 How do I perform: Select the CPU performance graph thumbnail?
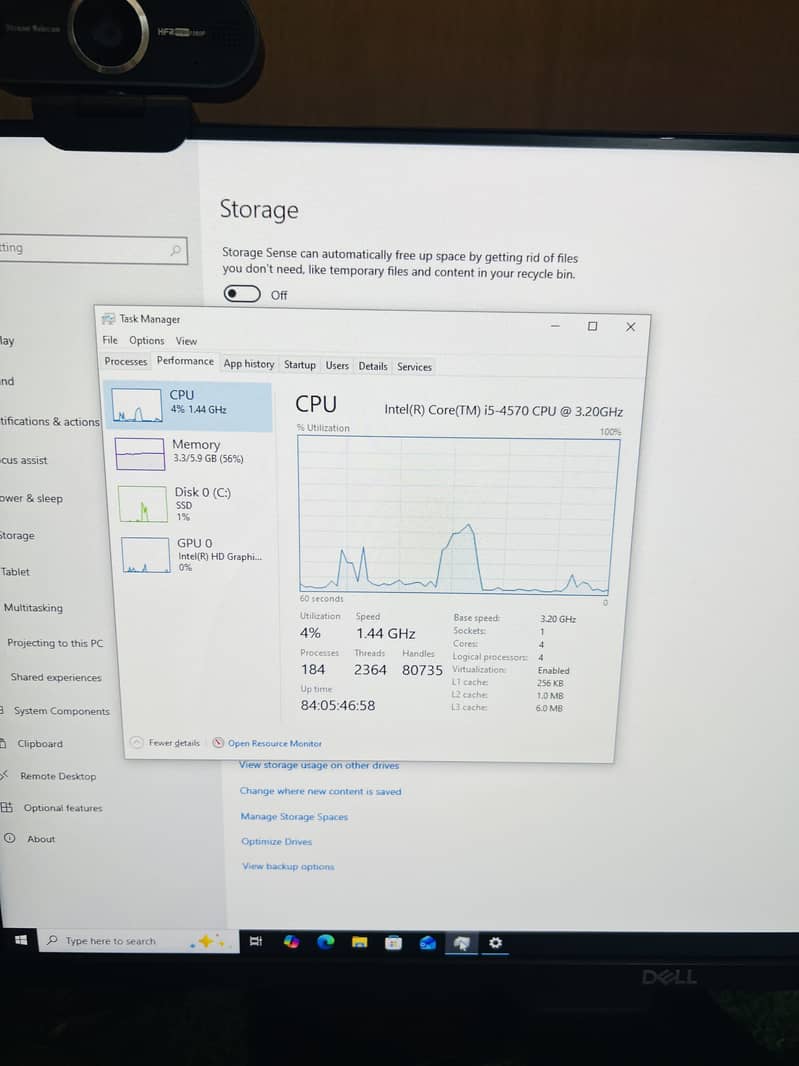[x=137, y=405]
